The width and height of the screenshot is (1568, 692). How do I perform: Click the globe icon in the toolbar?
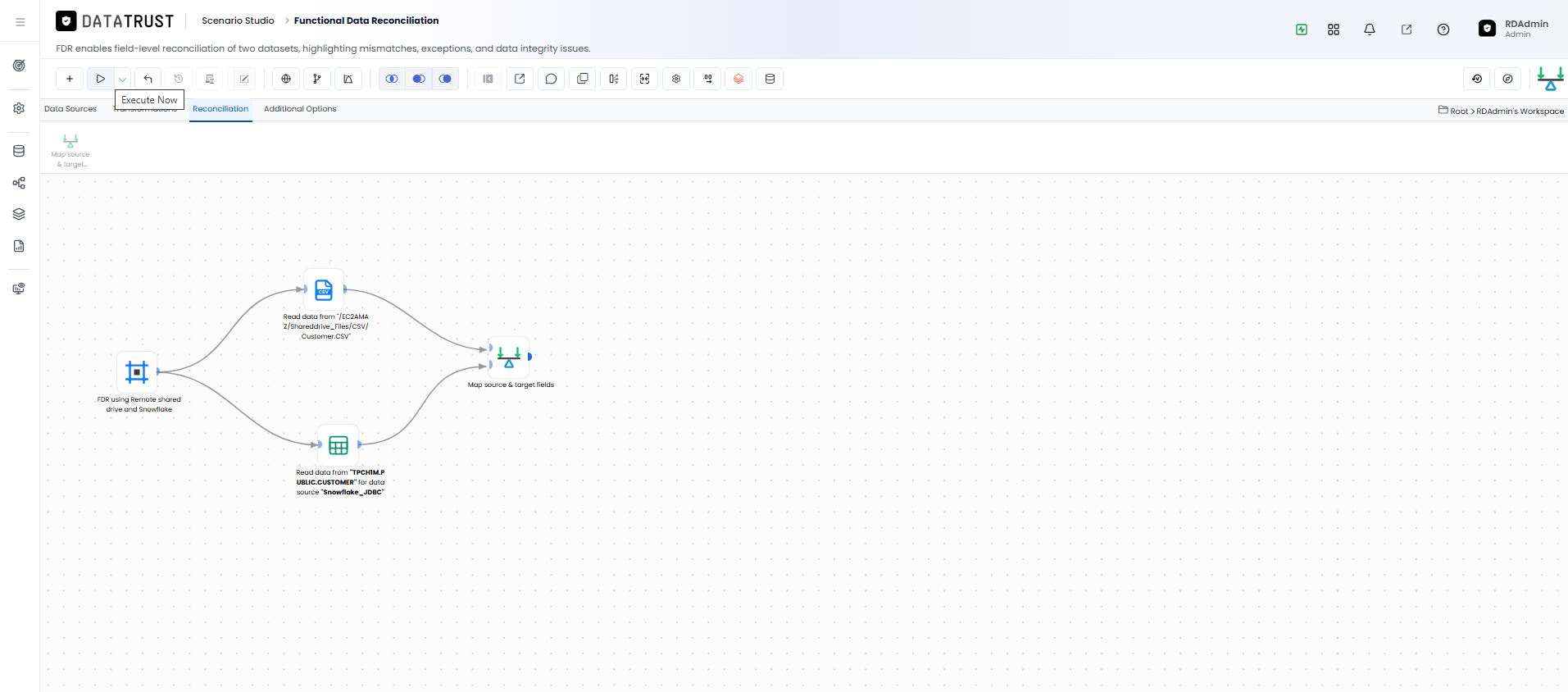(x=286, y=79)
